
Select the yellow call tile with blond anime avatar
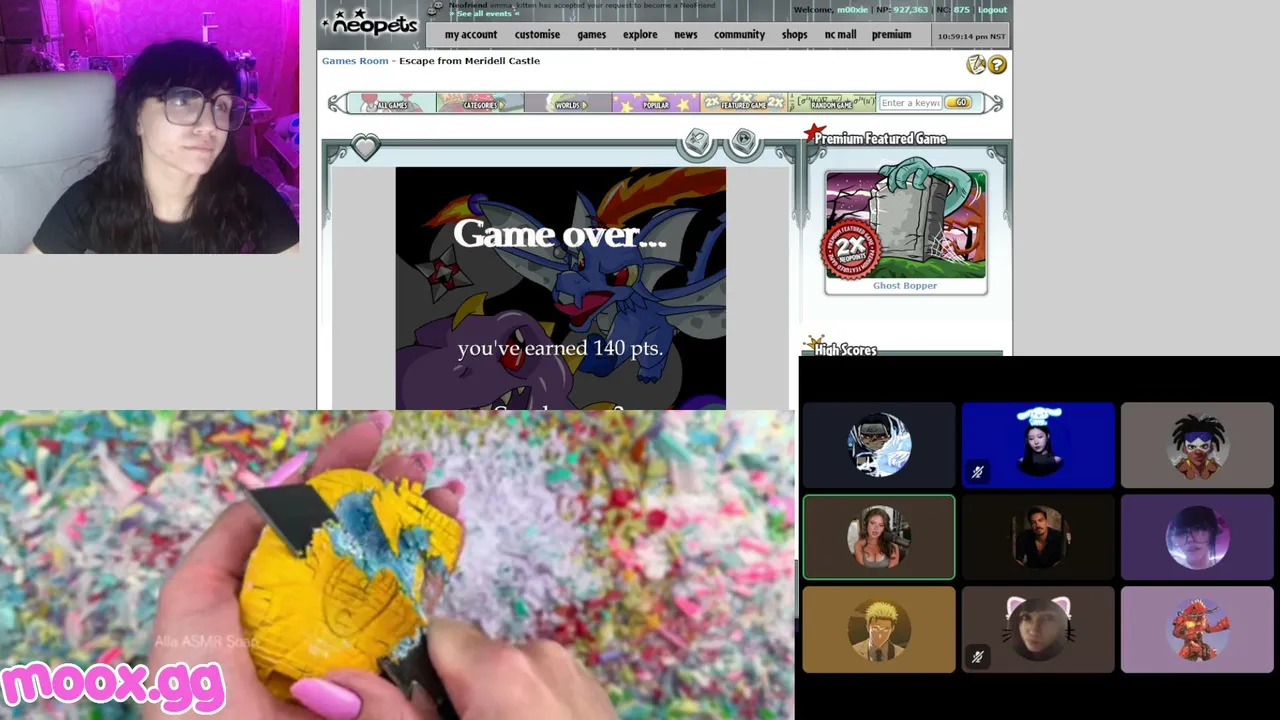tap(879, 629)
